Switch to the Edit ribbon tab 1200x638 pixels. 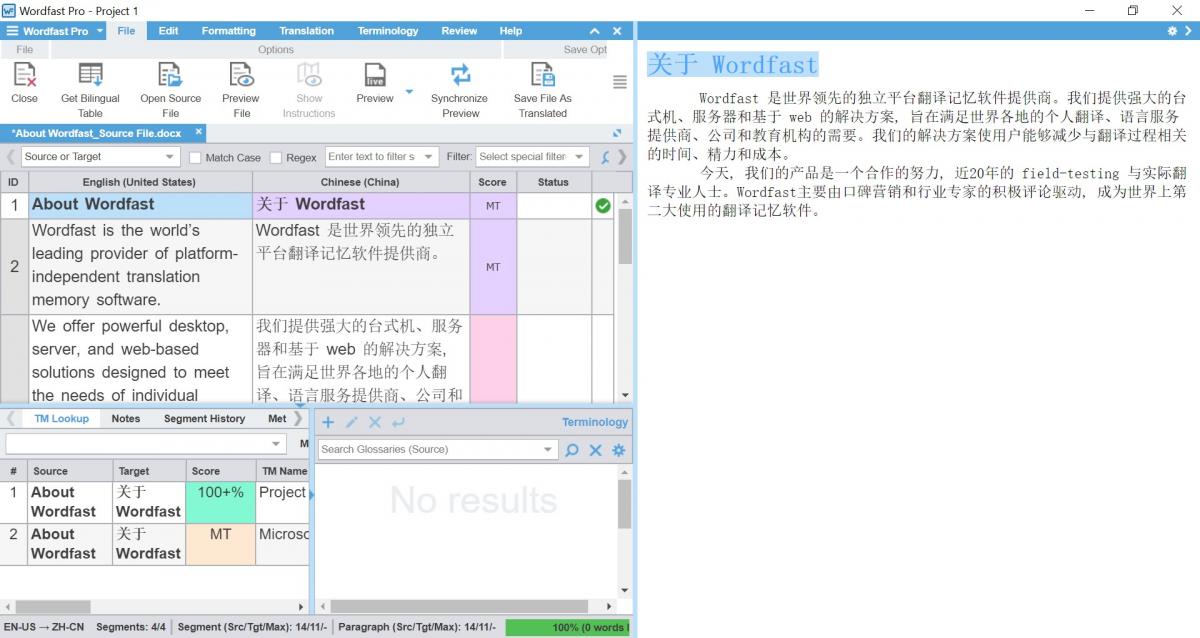pos(169,31)
